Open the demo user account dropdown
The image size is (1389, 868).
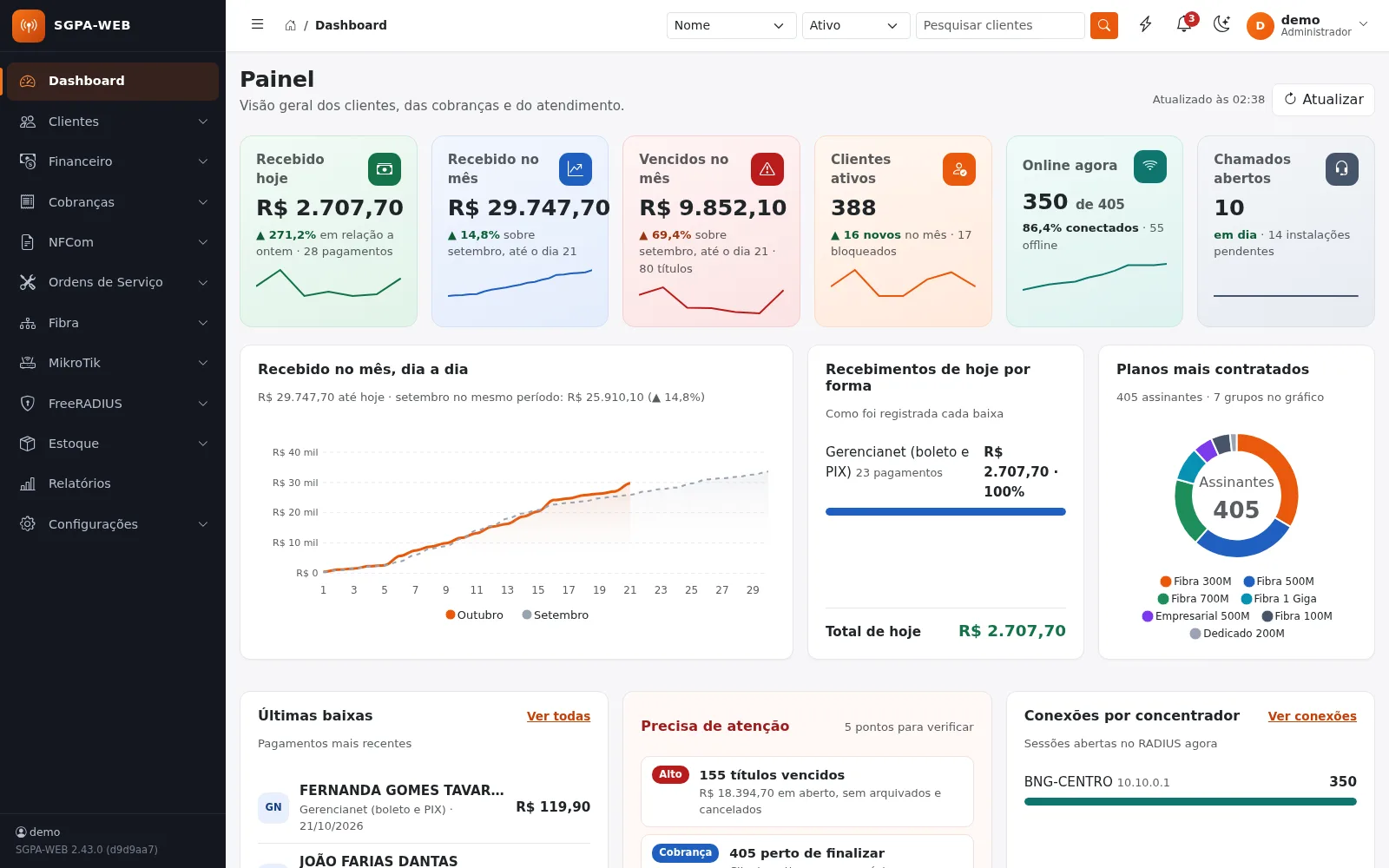[x=1308, y=26]
